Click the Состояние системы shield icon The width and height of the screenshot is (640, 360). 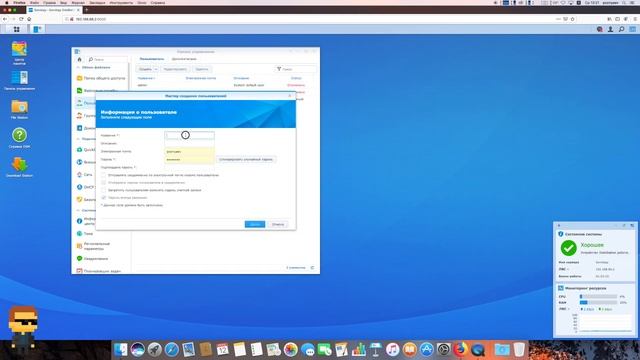561,234
